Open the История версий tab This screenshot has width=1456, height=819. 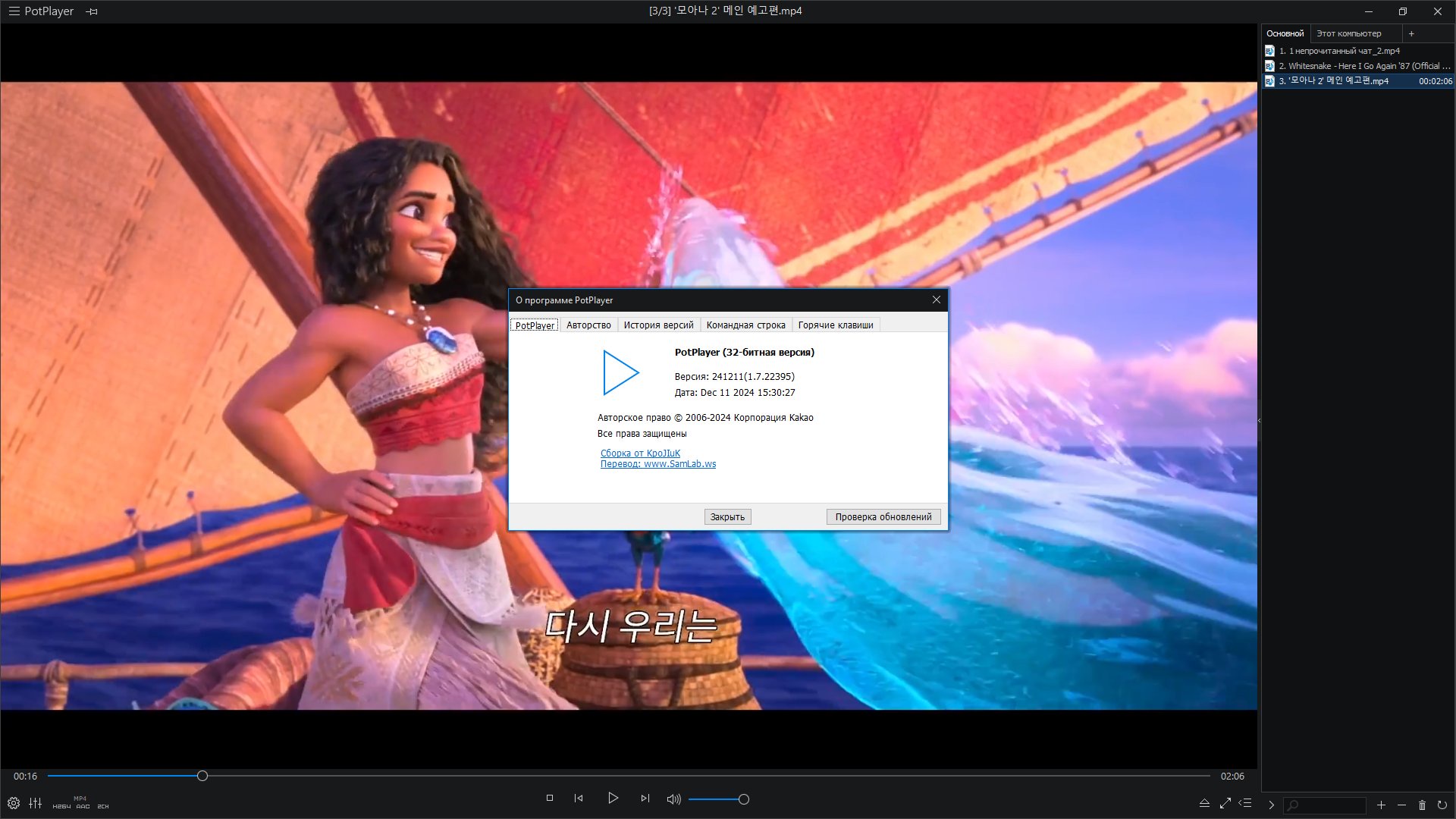point(658,325)
